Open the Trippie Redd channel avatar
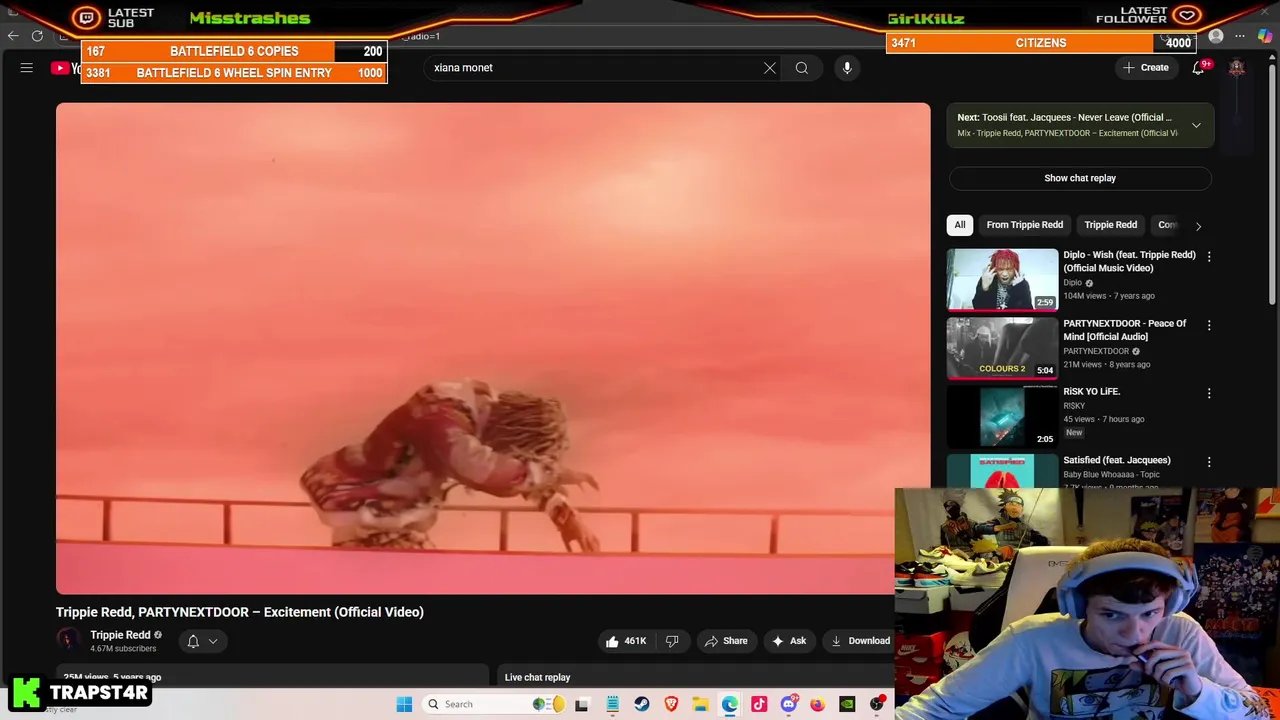 68,641
